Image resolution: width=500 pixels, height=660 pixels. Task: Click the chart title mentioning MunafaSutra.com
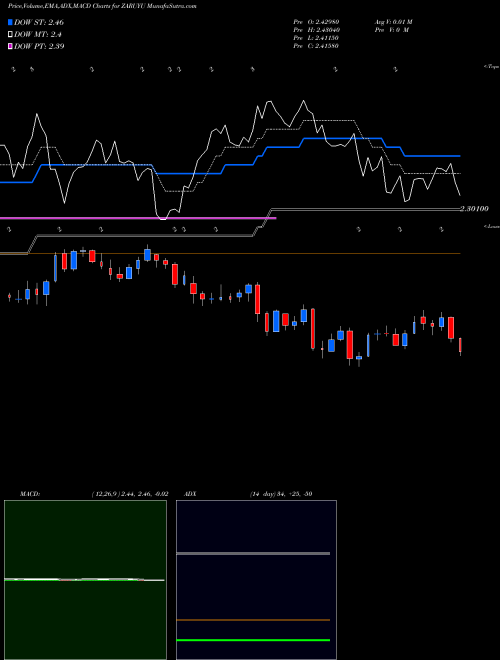pyautogui.click(x=102, y=6)
